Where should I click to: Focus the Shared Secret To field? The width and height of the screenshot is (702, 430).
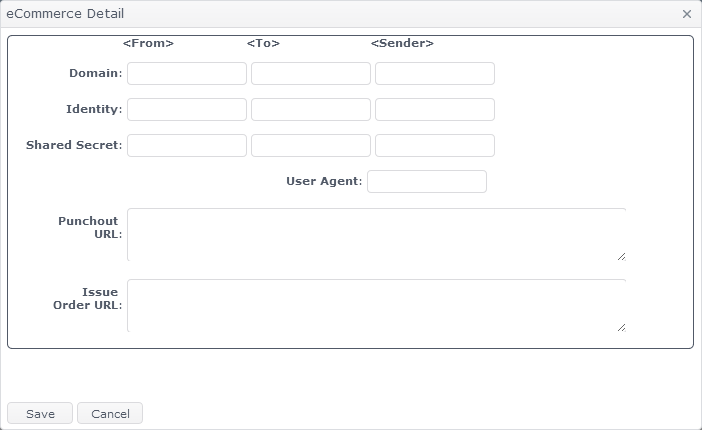[310, 145]
